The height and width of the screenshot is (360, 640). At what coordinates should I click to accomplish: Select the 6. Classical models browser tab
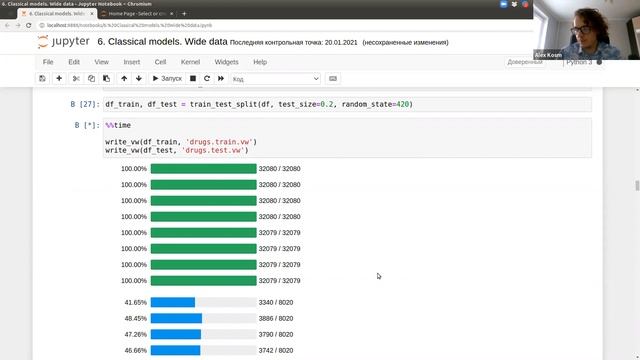coord(56,13)
